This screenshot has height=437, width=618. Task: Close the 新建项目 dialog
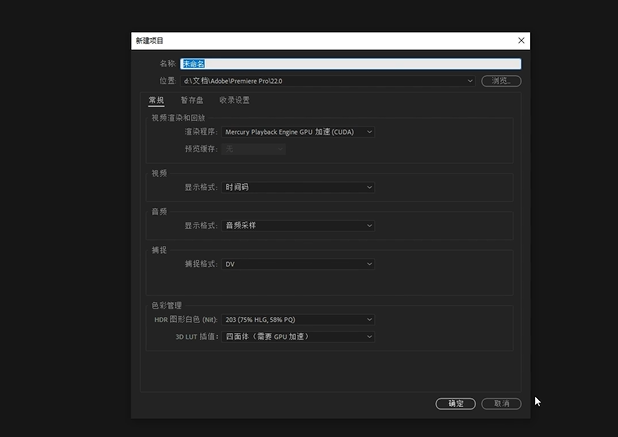[521, 40]
